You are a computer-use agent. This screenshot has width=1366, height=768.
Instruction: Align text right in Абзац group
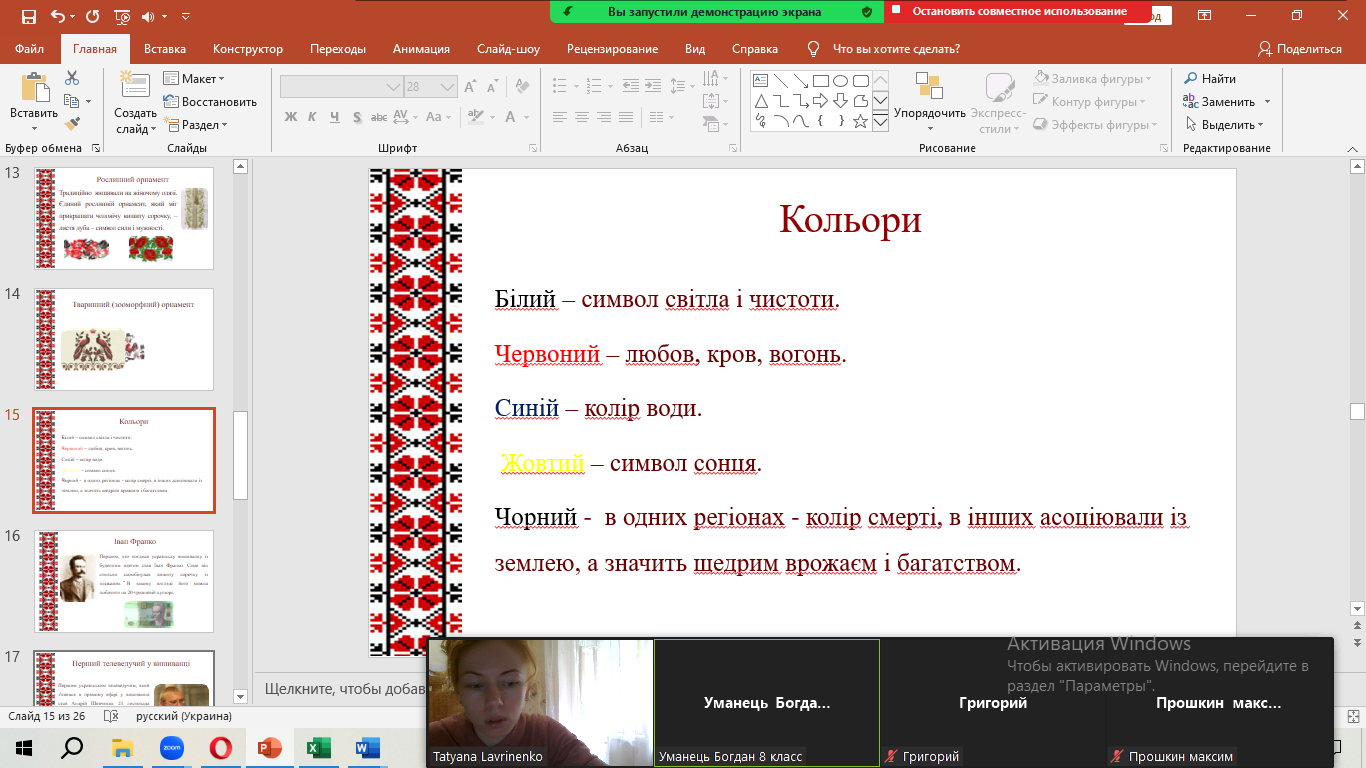coord(605,117)
